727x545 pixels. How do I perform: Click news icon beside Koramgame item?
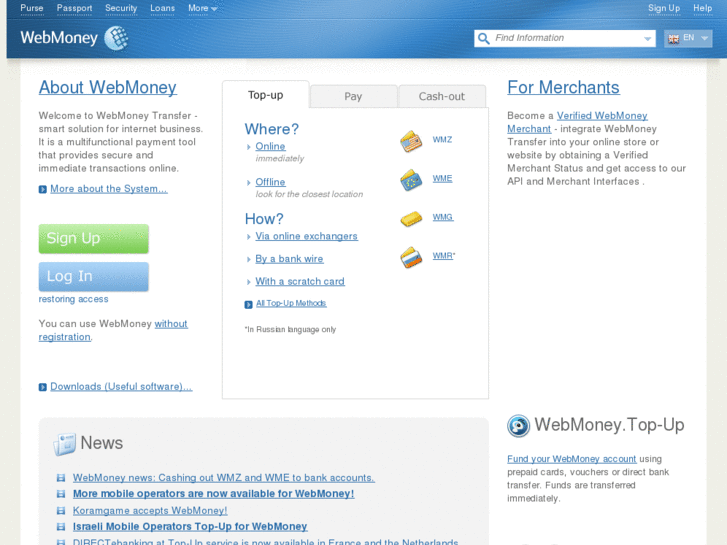click(61, 511)
